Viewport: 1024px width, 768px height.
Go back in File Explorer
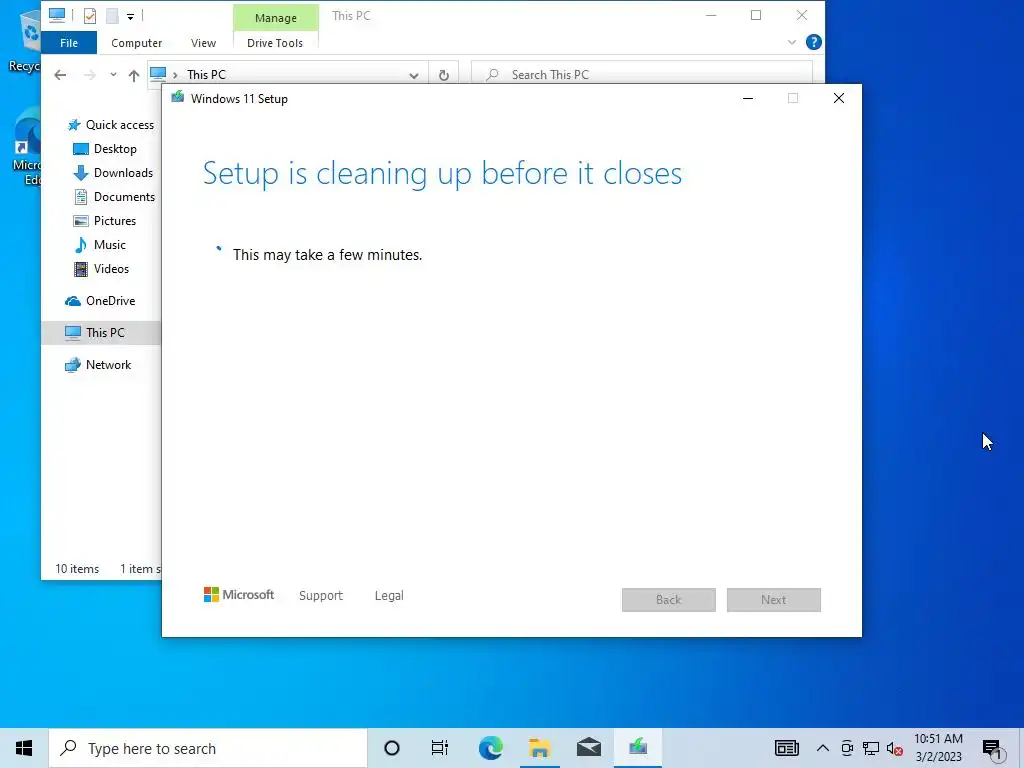point(60,75)
